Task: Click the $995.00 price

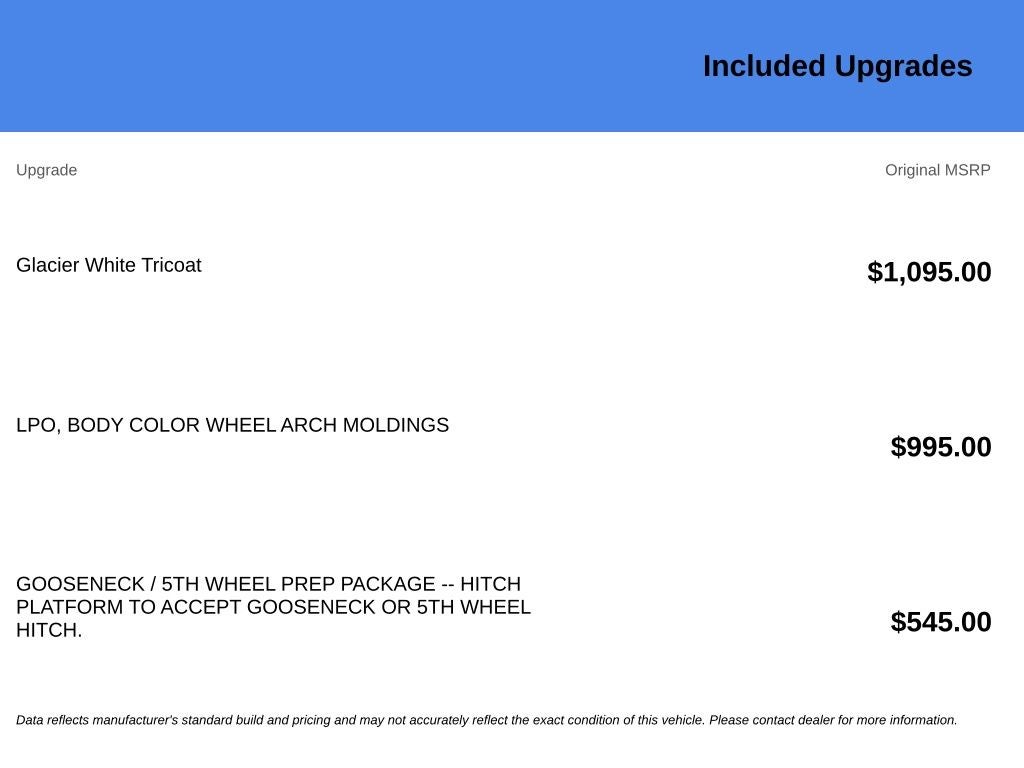Action: coord(940,447)
